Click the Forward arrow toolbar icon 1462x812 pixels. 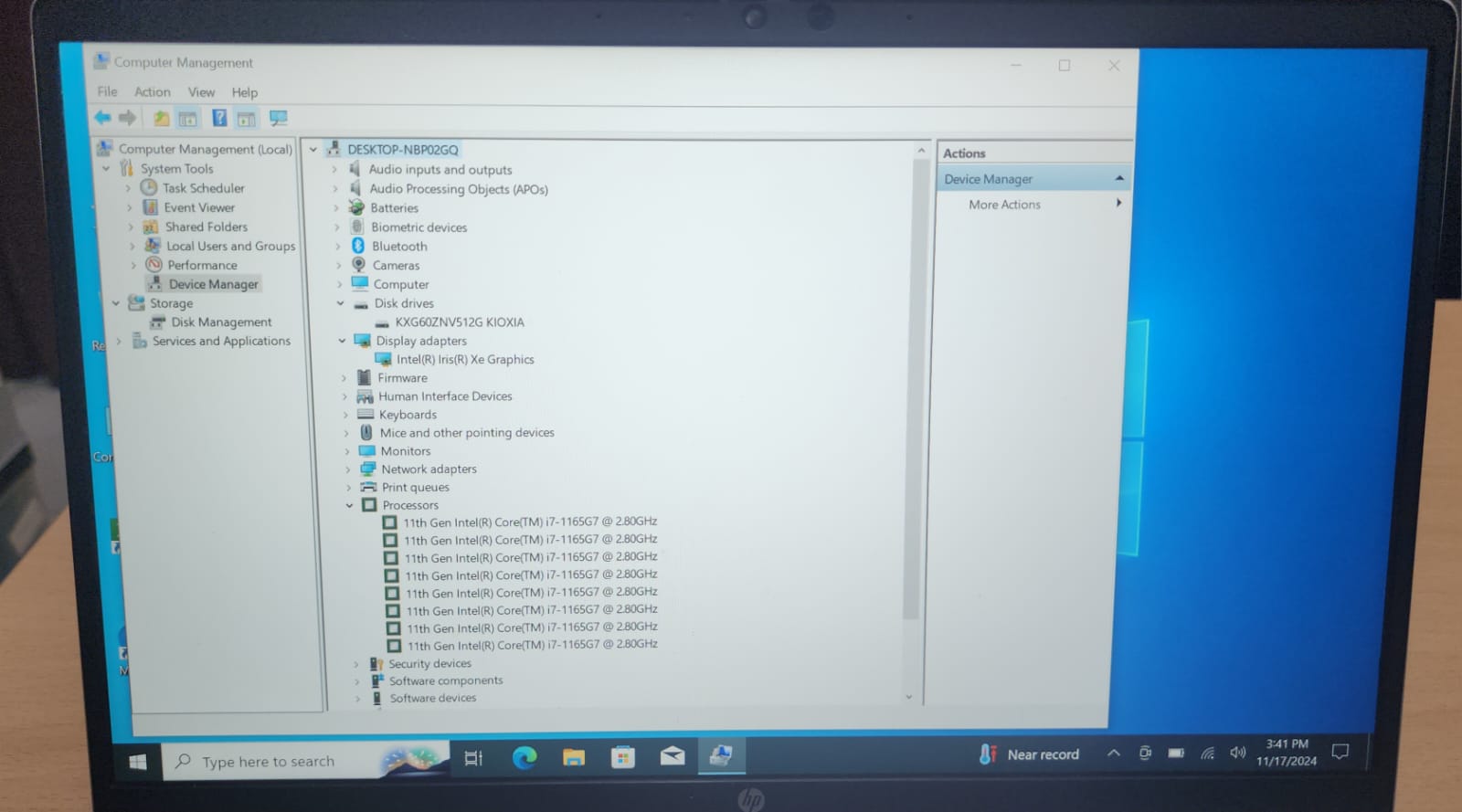click(x=128, y=117)
